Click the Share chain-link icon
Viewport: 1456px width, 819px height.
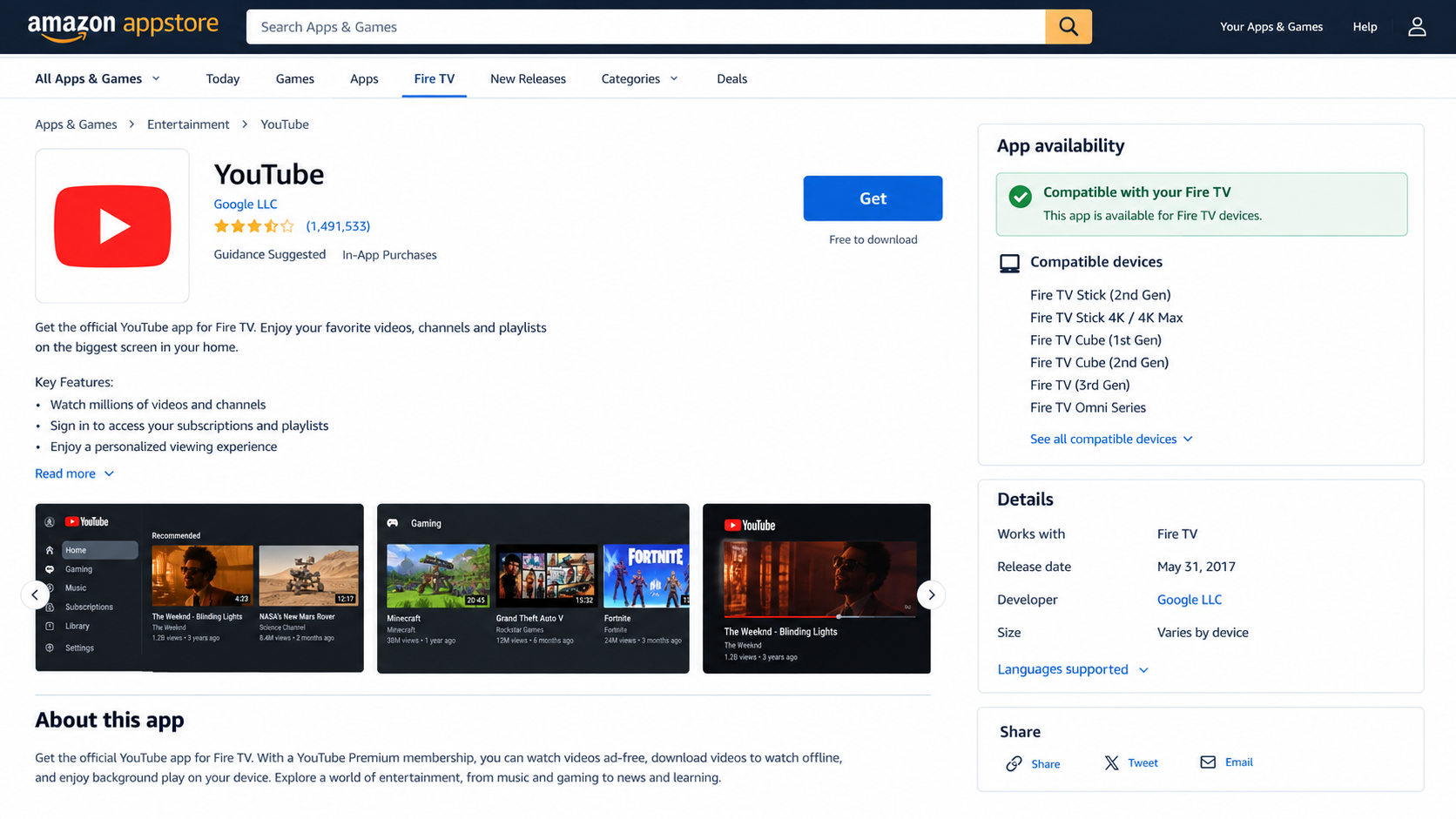1014,763
